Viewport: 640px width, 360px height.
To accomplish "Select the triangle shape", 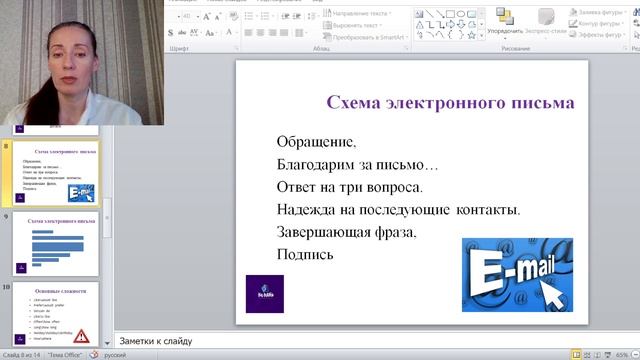I will [419, 25].
